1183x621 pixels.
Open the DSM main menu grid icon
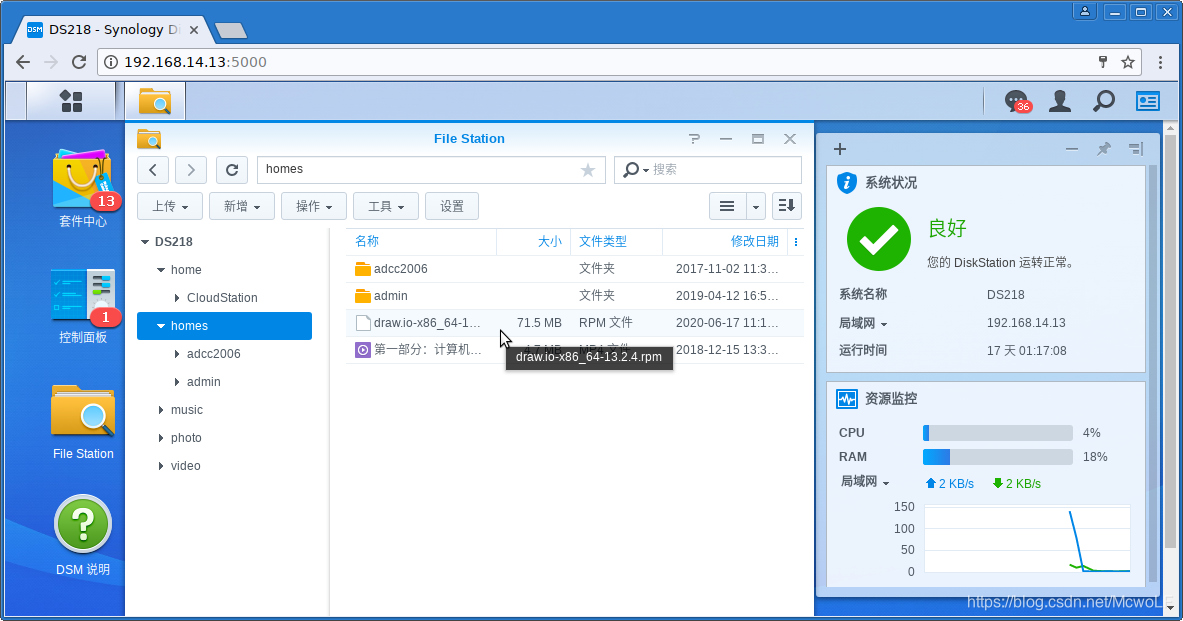point(71,101)
